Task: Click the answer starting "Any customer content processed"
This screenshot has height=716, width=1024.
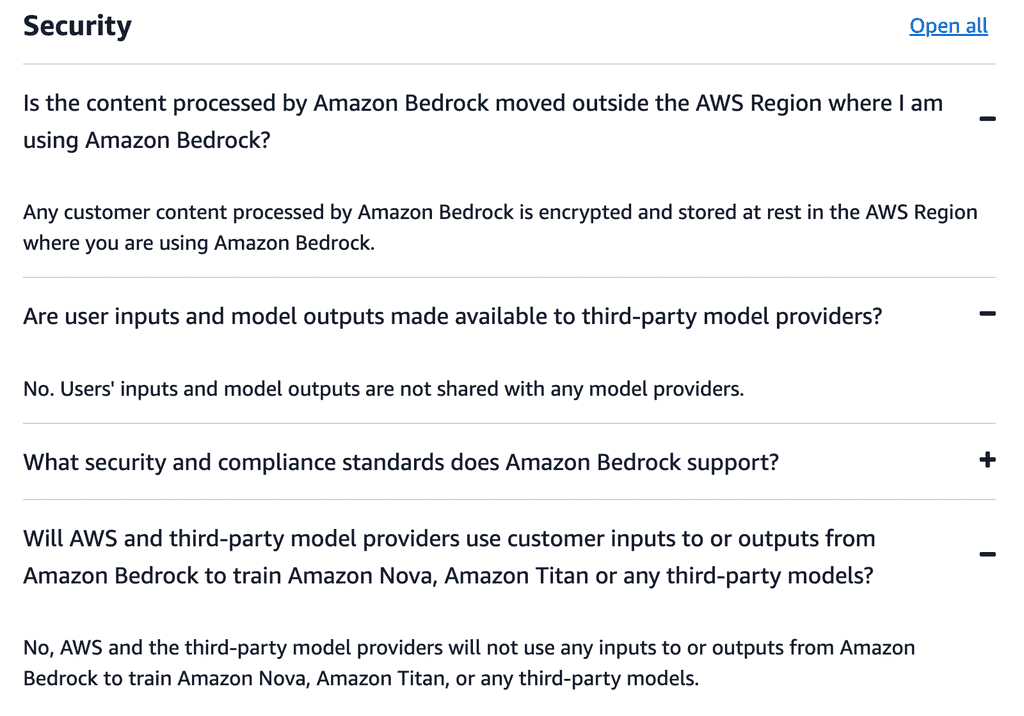Action: (x=500, y=212)
